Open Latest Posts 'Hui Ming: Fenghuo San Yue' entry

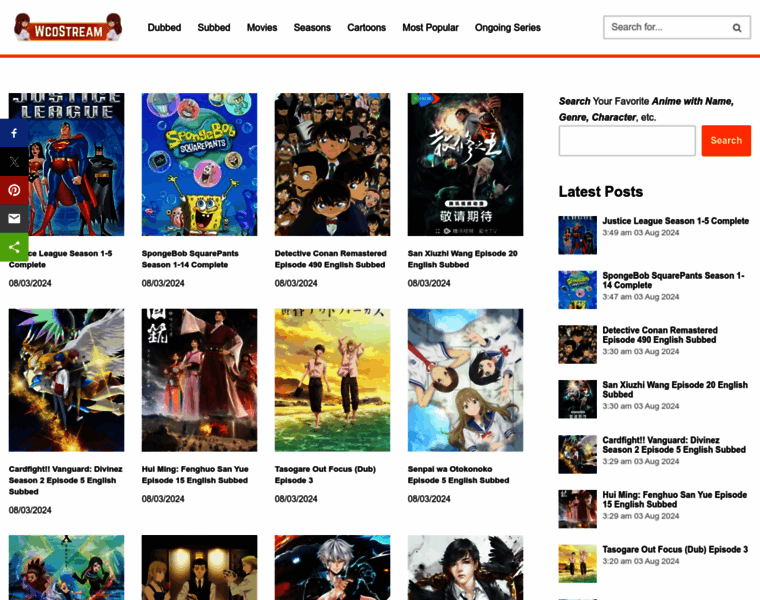675,500
